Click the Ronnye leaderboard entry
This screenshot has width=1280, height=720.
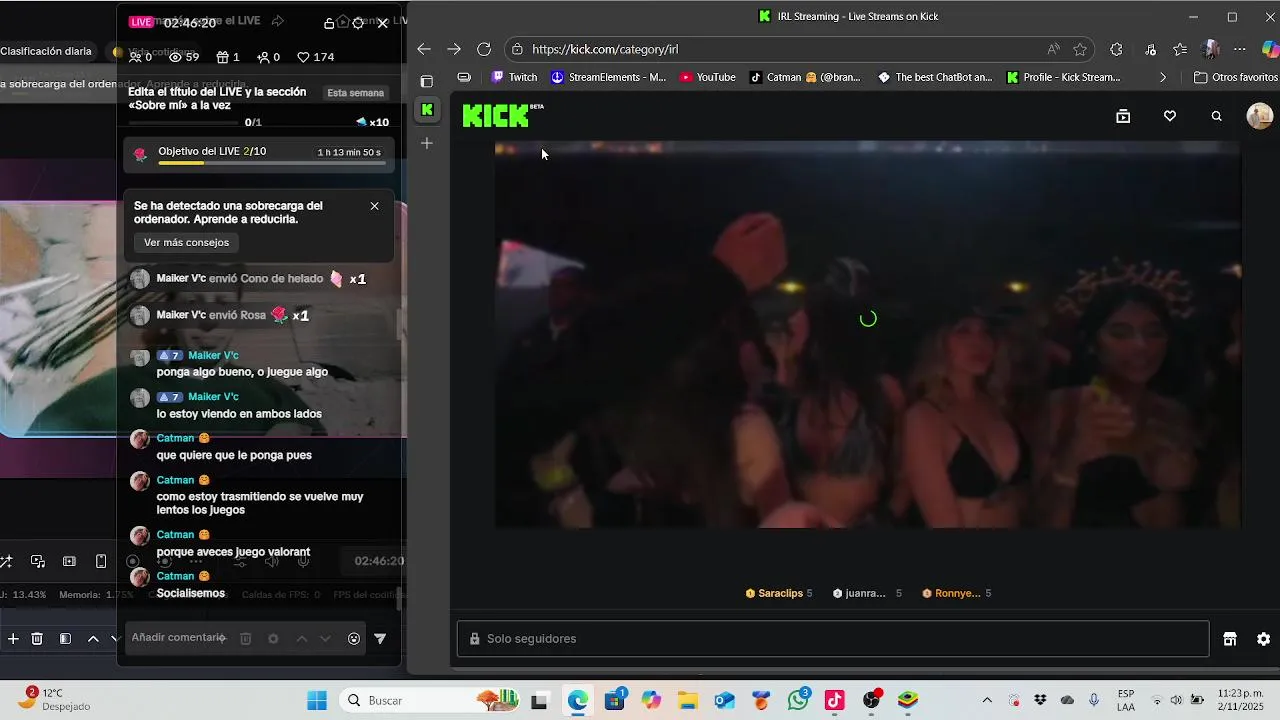coord(957,593)
